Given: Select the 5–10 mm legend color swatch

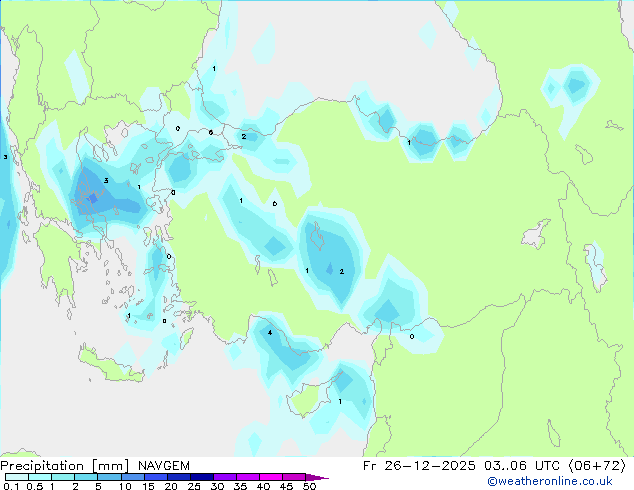Looking at the screenshot, I should pyautogui.click(x=109, y=477).
